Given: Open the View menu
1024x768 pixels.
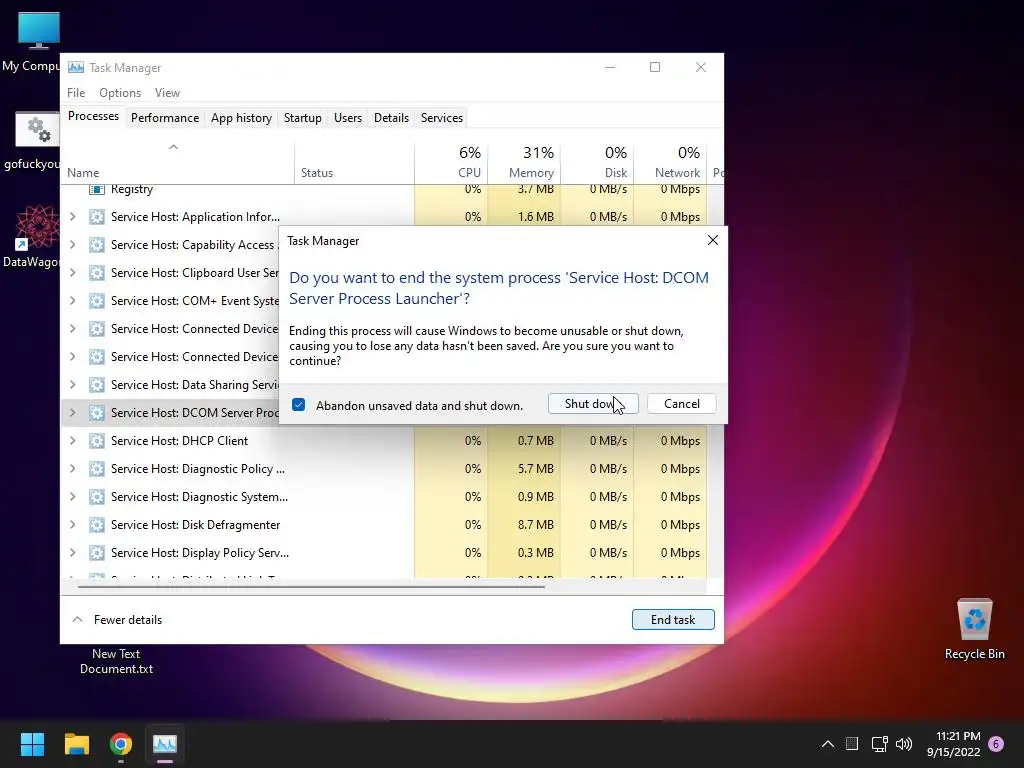Looking at the screenshot, I should [x=167, y=93].
